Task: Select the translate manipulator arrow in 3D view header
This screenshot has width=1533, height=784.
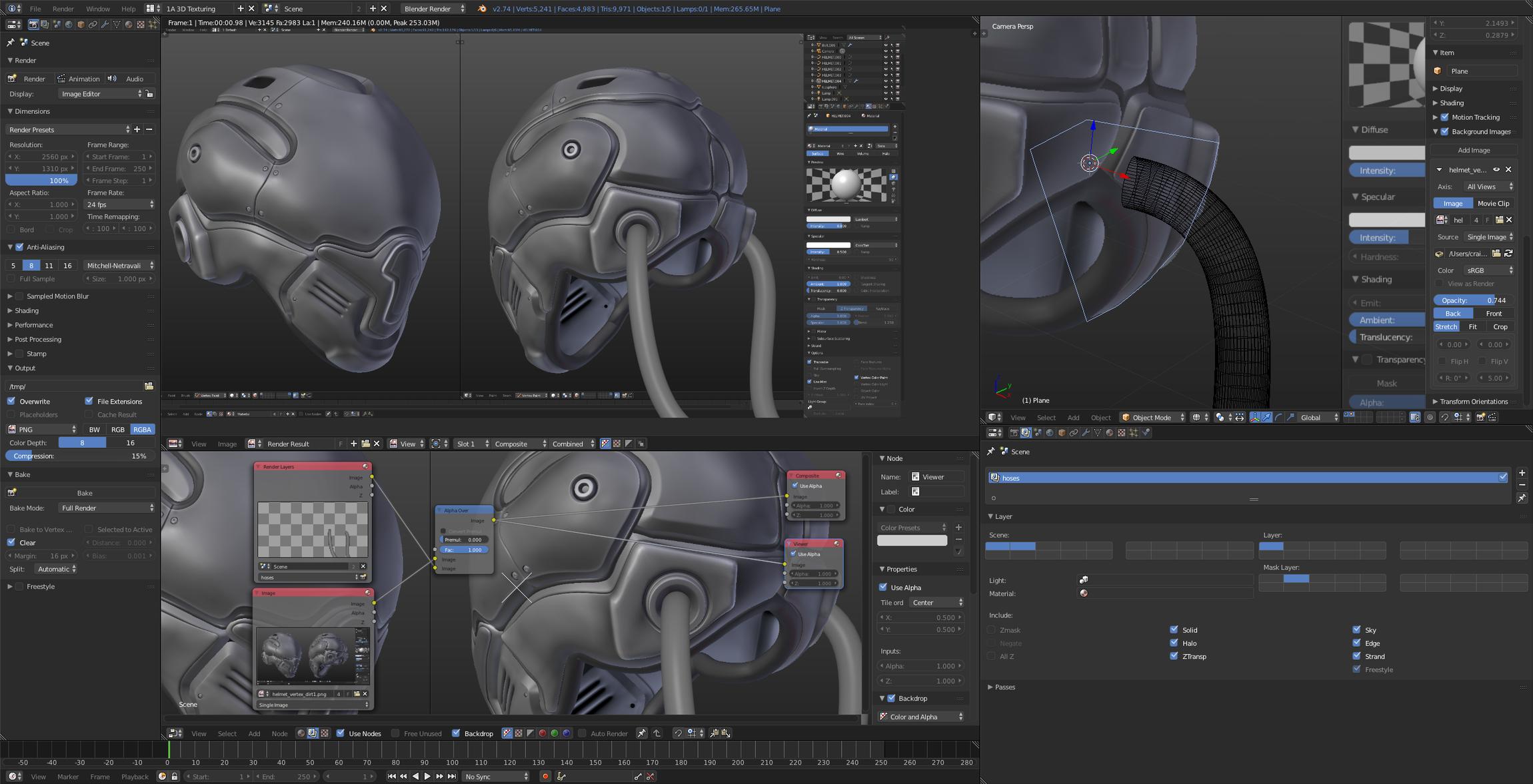Action: click(x=1266, y=418)
